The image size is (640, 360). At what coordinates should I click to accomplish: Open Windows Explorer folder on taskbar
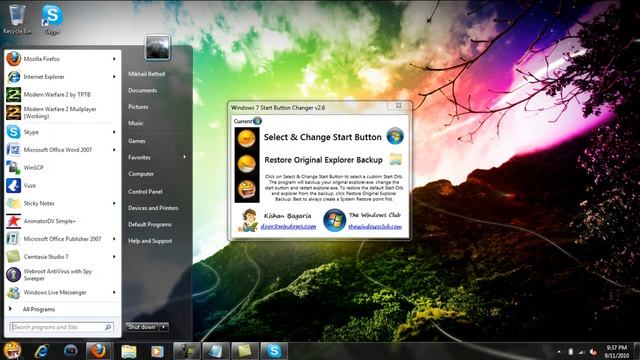[129, 351]
